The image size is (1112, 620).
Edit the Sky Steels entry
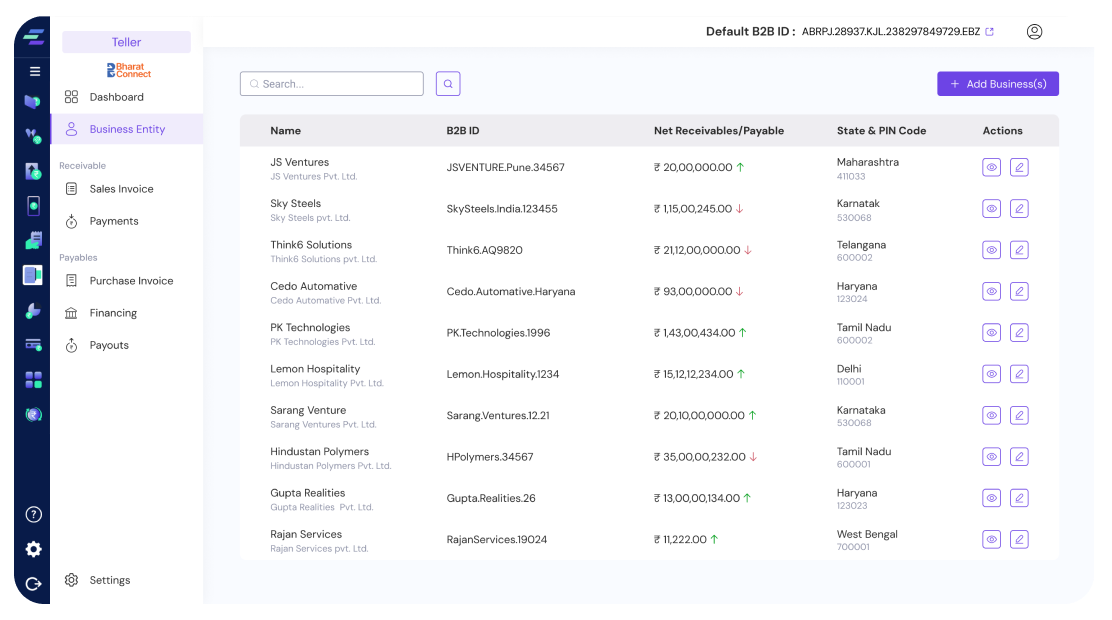(1019, 209)
